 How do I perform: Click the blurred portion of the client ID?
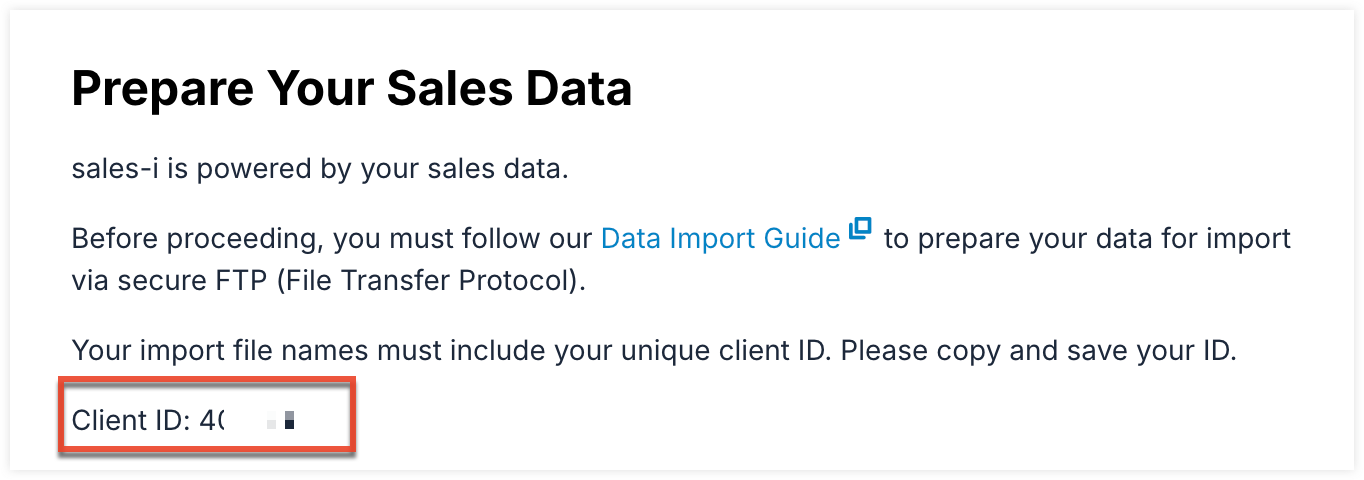pos(278,420)
